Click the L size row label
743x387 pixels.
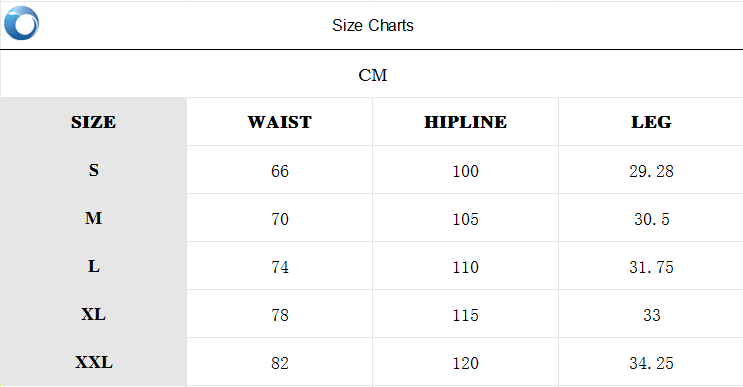[93, 266]
